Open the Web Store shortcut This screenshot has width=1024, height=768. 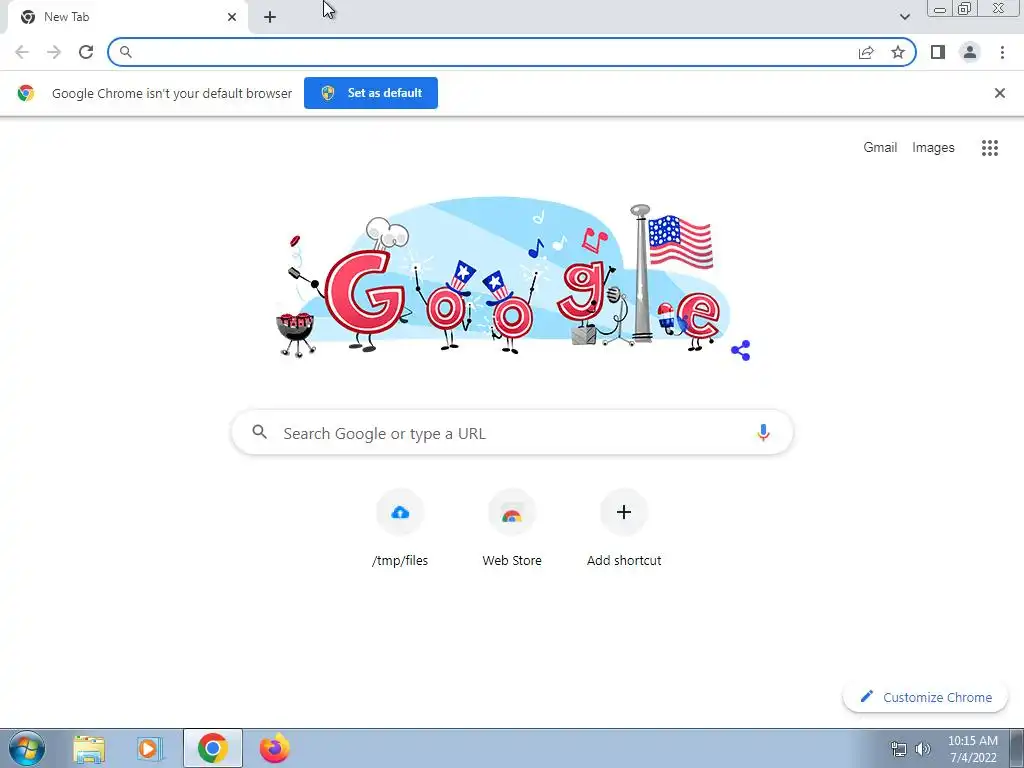(512, 527)
